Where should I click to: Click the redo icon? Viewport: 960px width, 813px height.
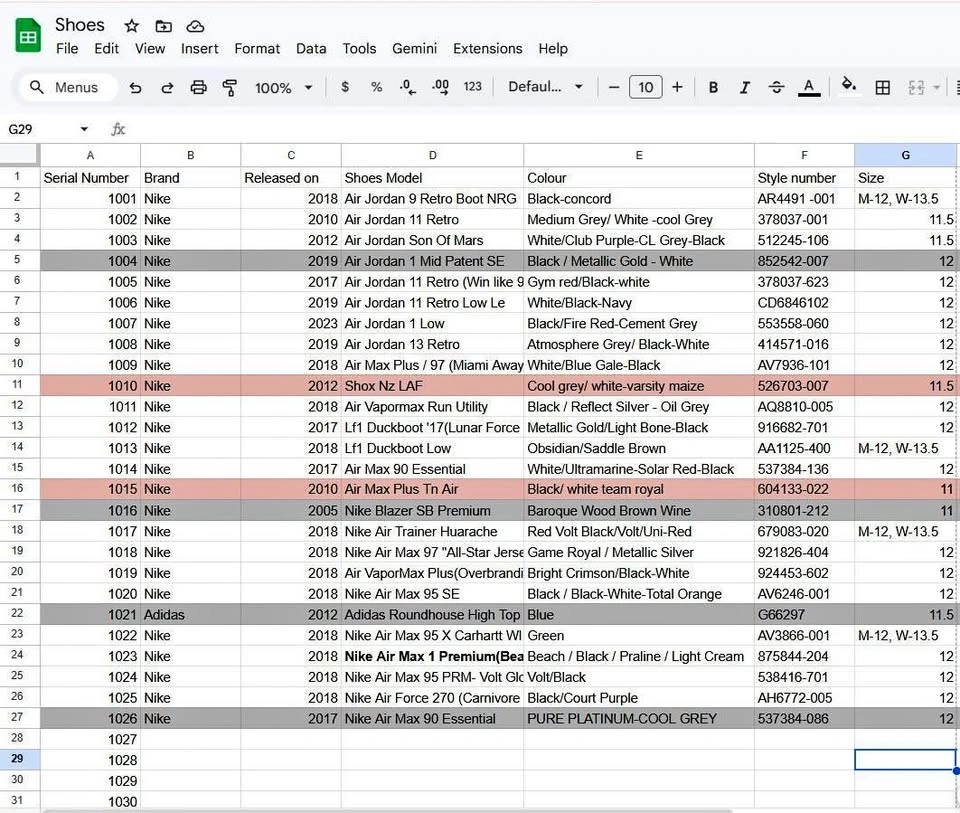167,88
